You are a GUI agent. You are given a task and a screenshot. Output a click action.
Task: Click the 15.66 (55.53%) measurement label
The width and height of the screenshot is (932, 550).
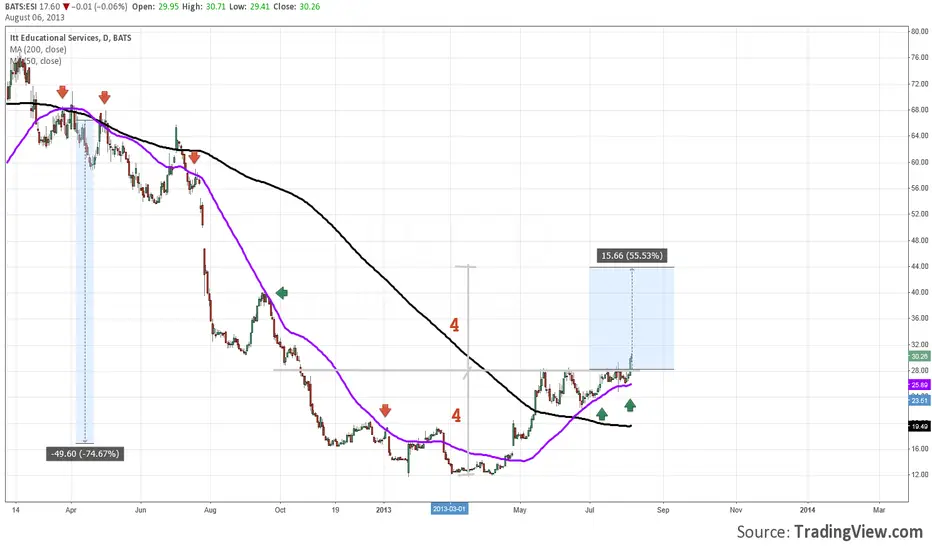click(631, 256)
